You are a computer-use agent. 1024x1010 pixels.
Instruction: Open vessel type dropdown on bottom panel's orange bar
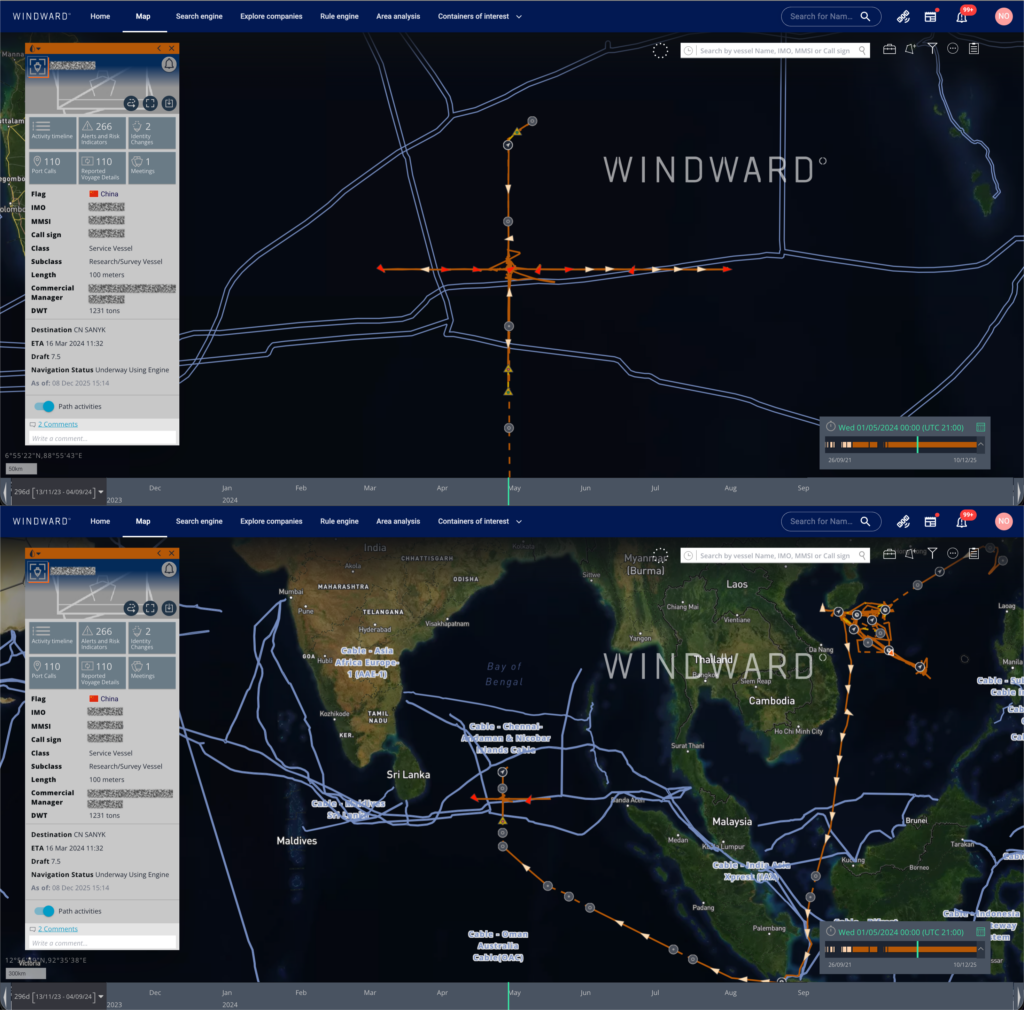pyautogui.click(x=35, y=553)
